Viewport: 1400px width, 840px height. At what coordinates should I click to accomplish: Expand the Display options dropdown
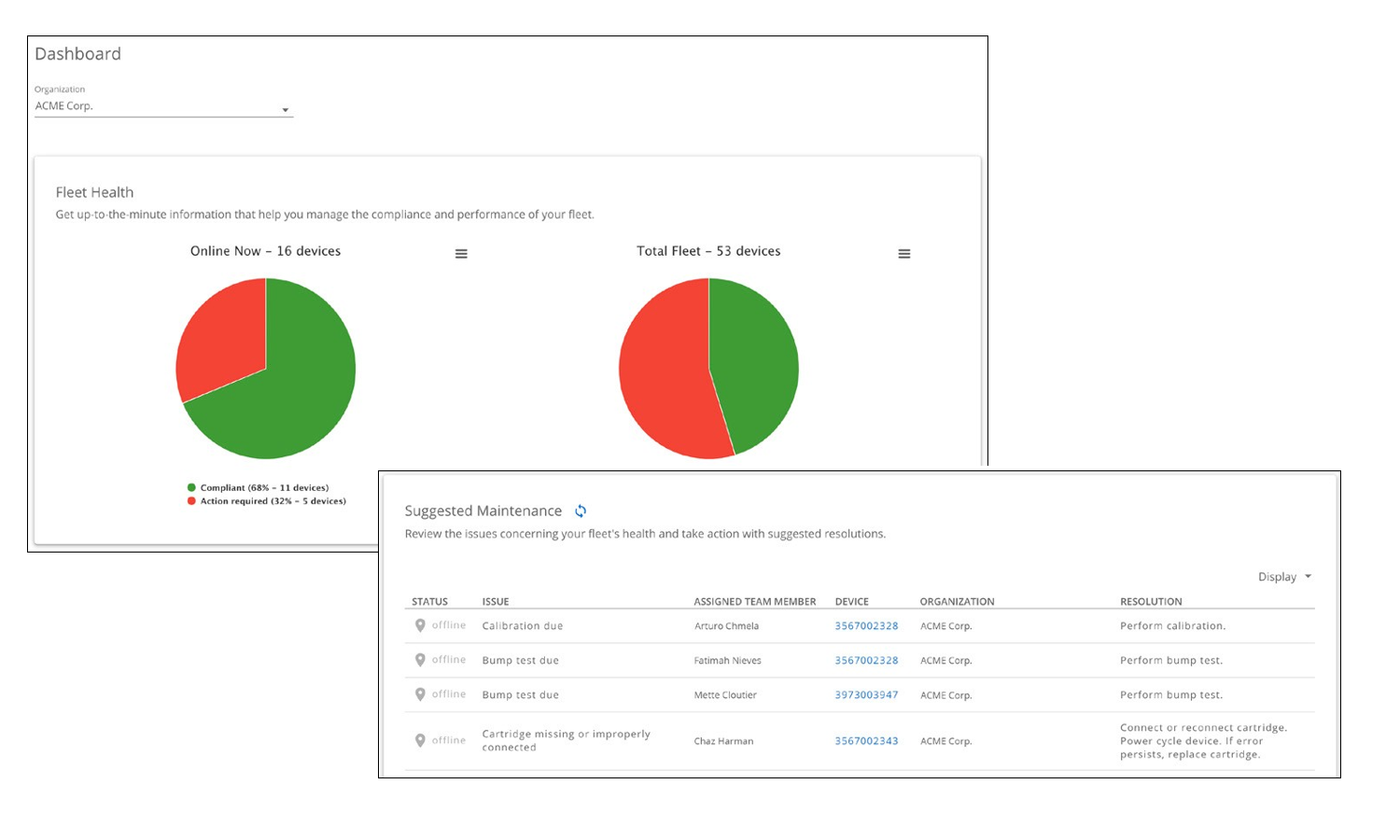point(1284,576)
